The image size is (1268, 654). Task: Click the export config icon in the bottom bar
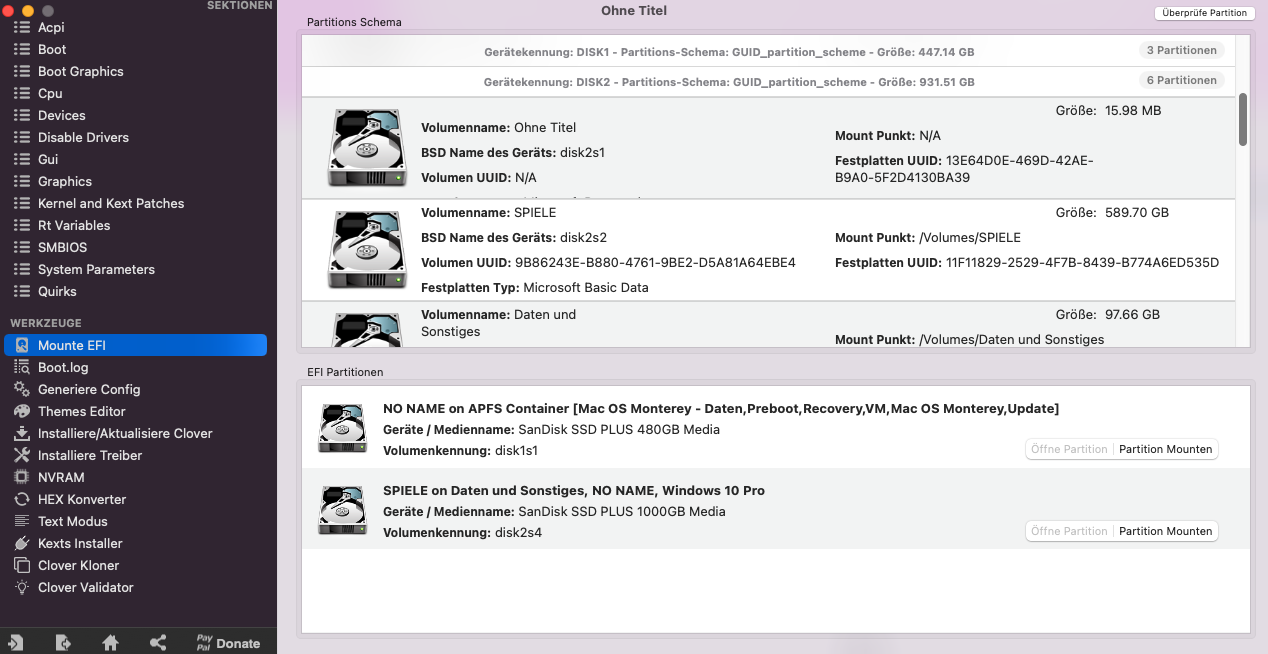pyautogui.click(x=63, y=643)
